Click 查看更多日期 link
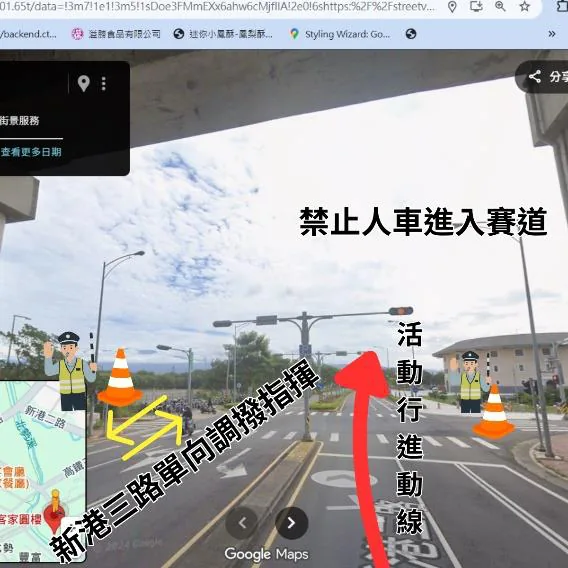 click(x=31, y=152)
